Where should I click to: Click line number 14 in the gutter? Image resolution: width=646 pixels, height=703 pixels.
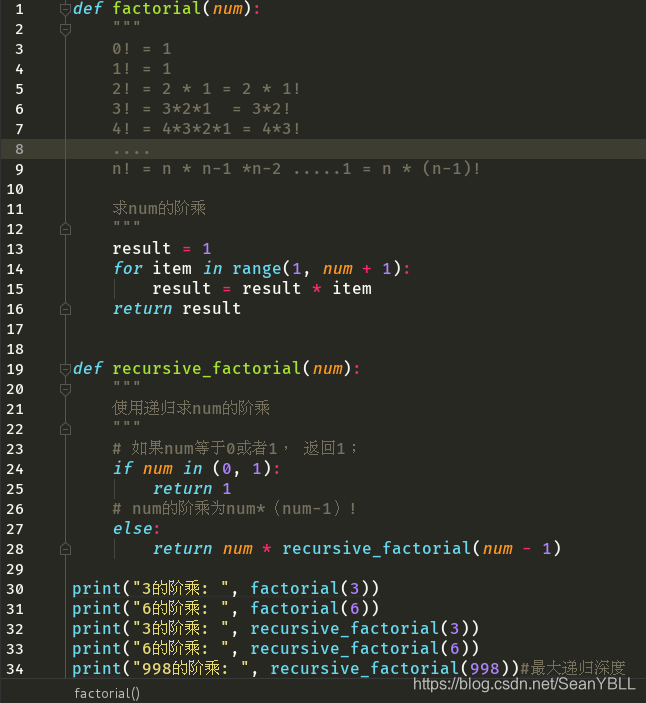click(15, 269)
